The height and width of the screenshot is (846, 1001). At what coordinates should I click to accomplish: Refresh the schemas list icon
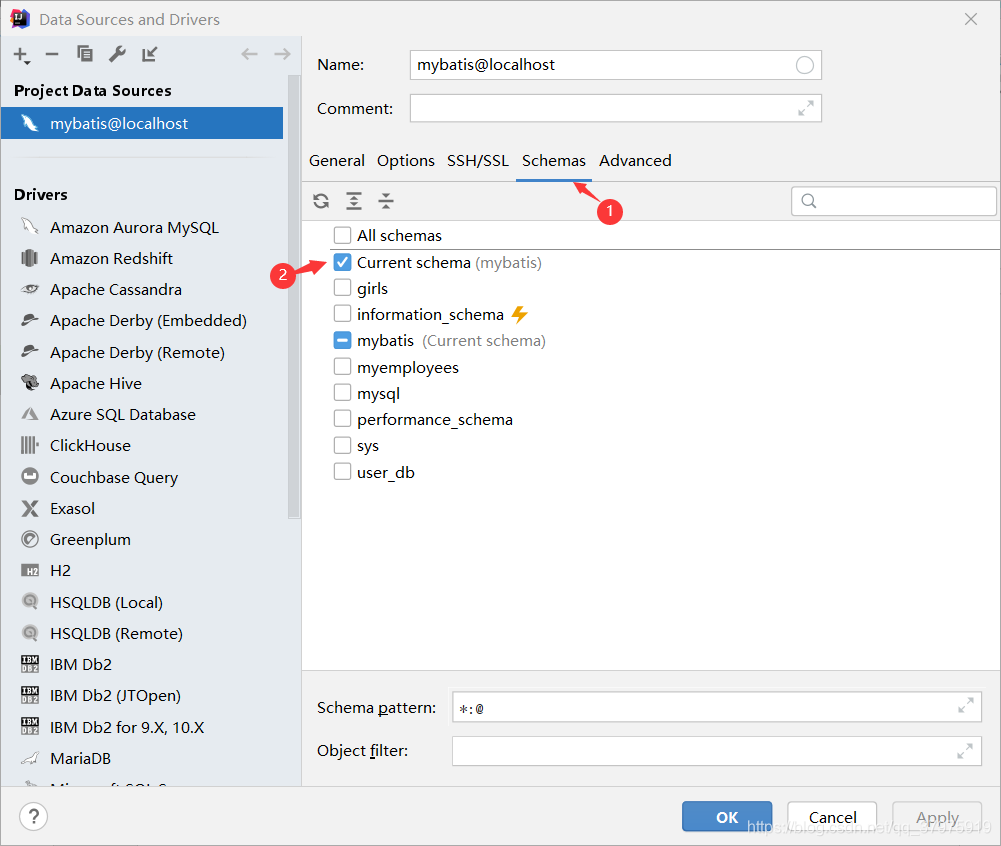click(321, 201)
